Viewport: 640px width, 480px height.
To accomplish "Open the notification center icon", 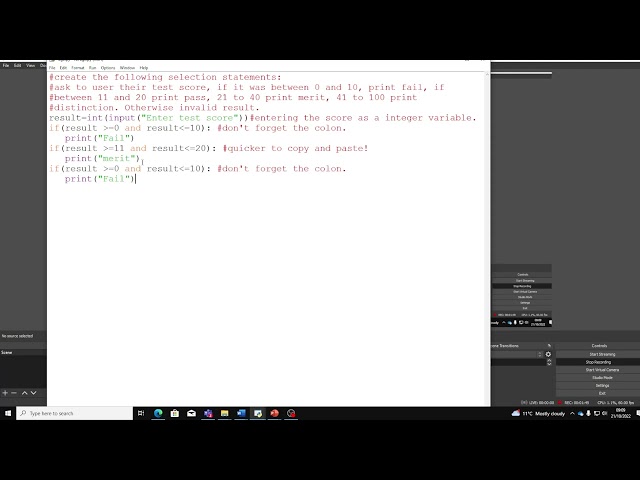I will point(638,413).
